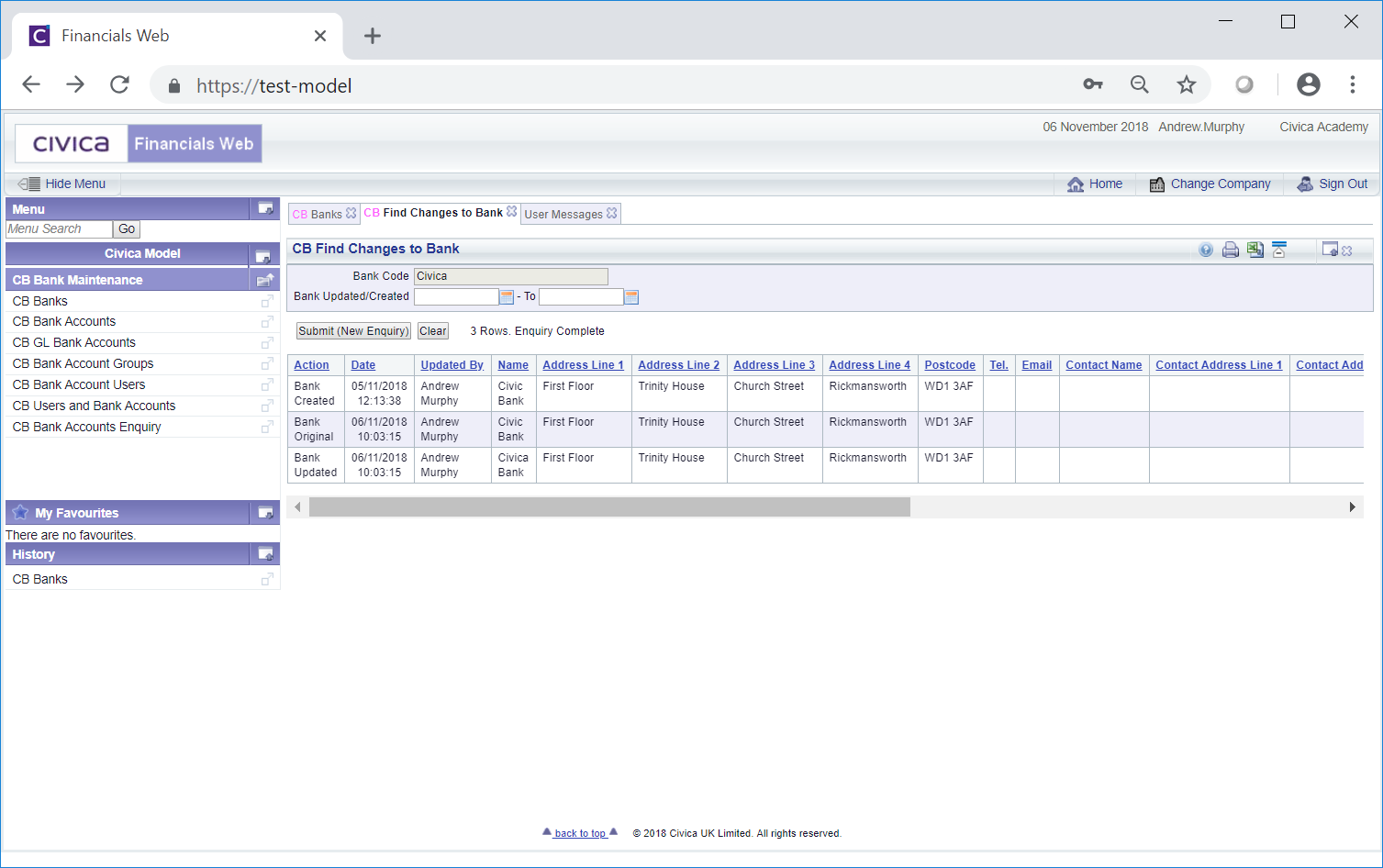Print the CB Find Changes results
Screen dimensions: 1383x868
pos(1231,250)
